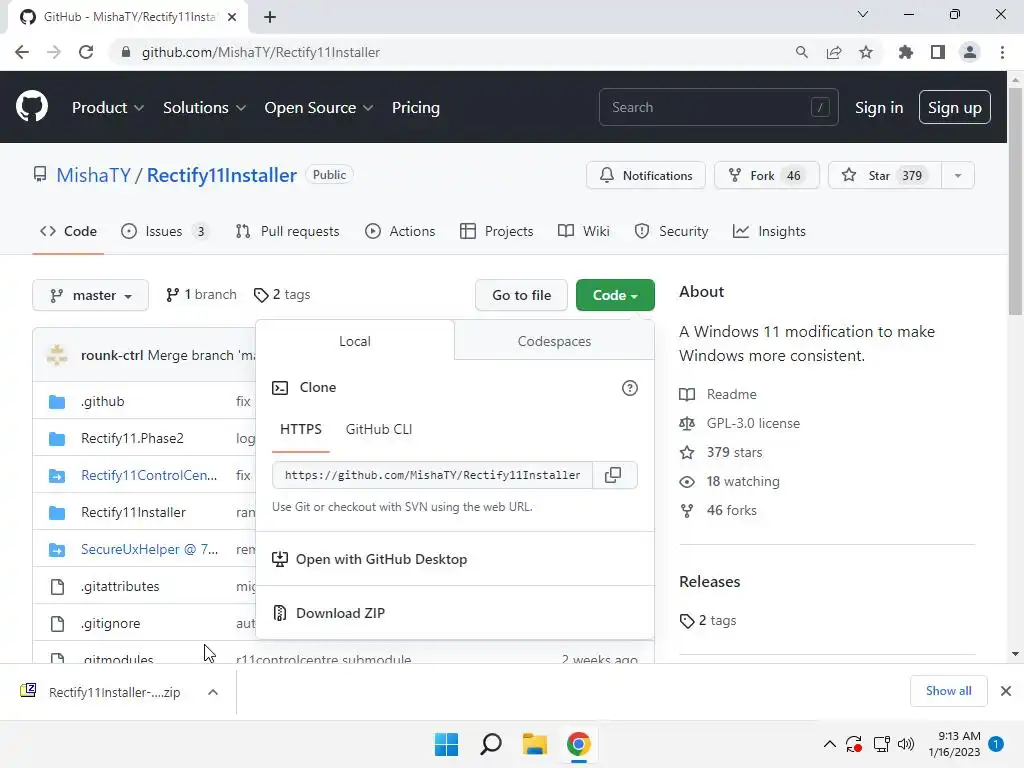Open File Explorer from taskbar
Image resolution: width=1024 pixels, height=768 pixels.
535,744
